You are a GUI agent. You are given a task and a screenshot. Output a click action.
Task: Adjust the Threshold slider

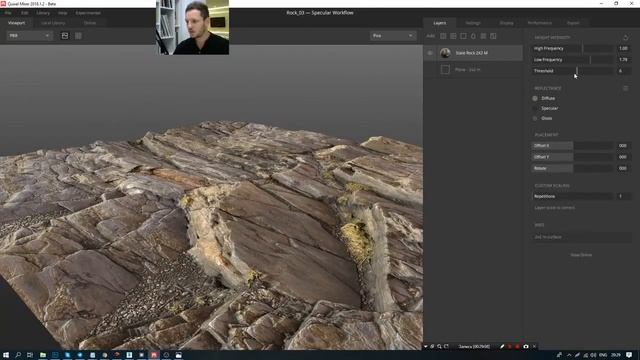tap(572, 71)
